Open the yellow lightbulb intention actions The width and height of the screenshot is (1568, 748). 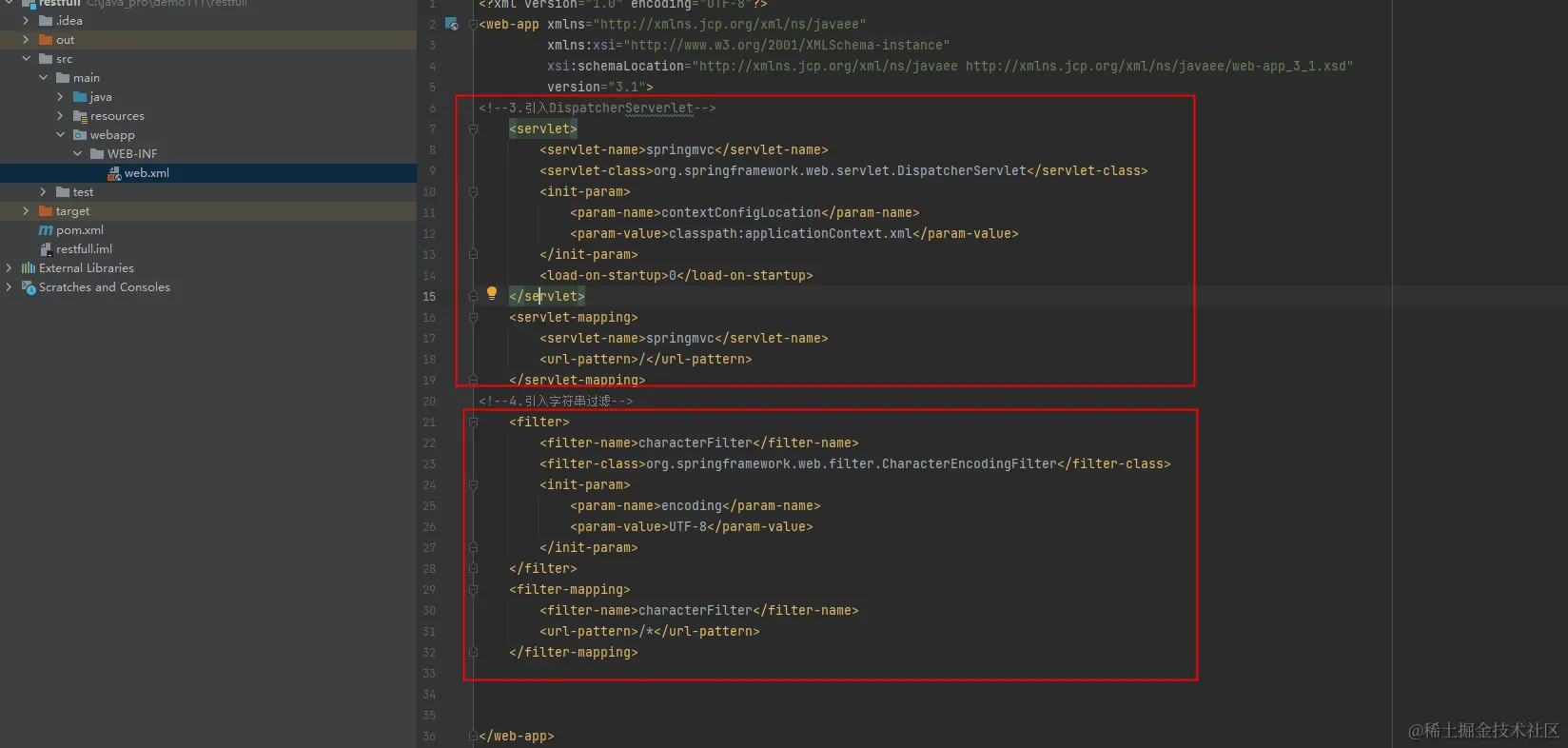point(492,294)
